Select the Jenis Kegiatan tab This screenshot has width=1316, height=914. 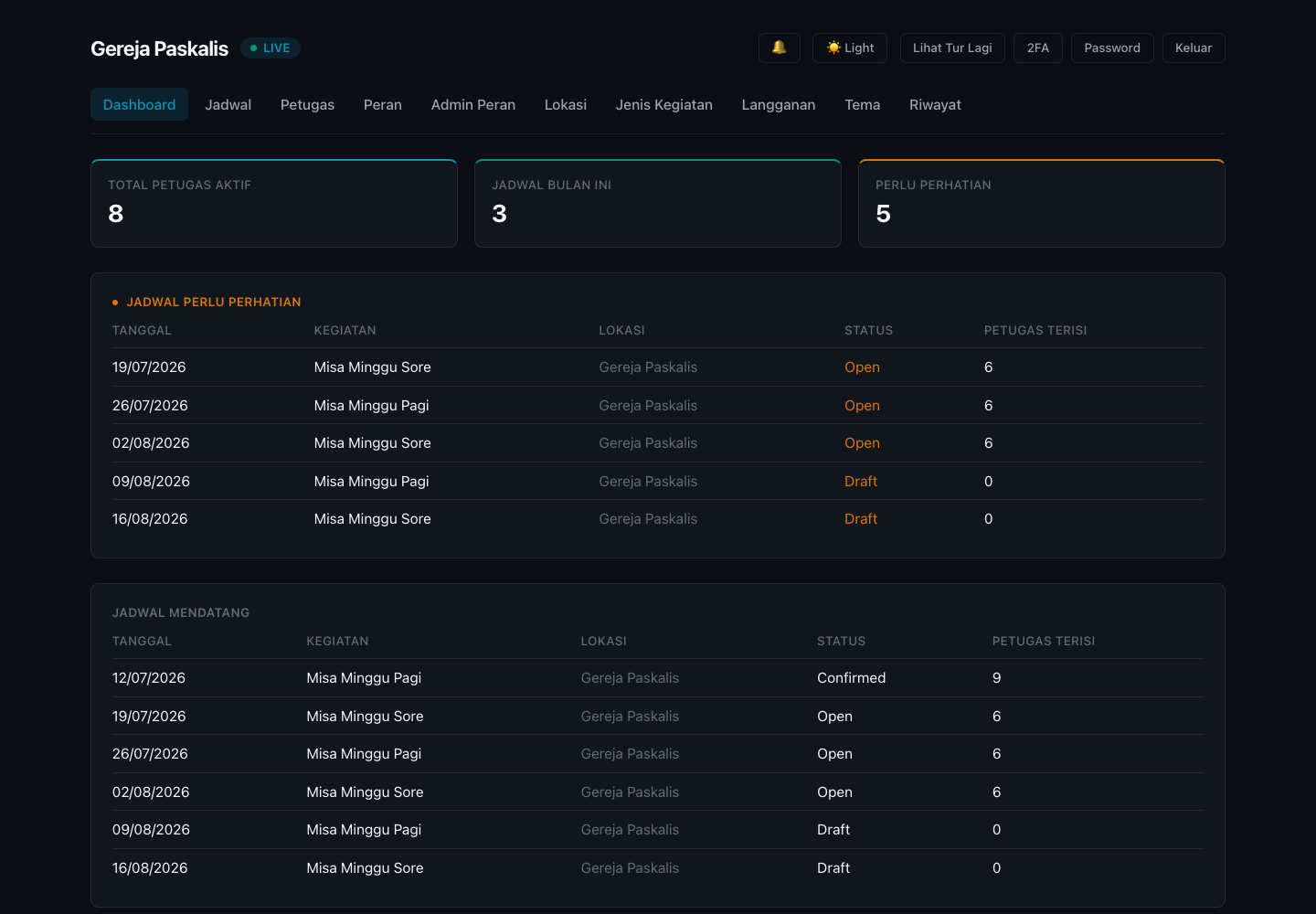(663, 104)
